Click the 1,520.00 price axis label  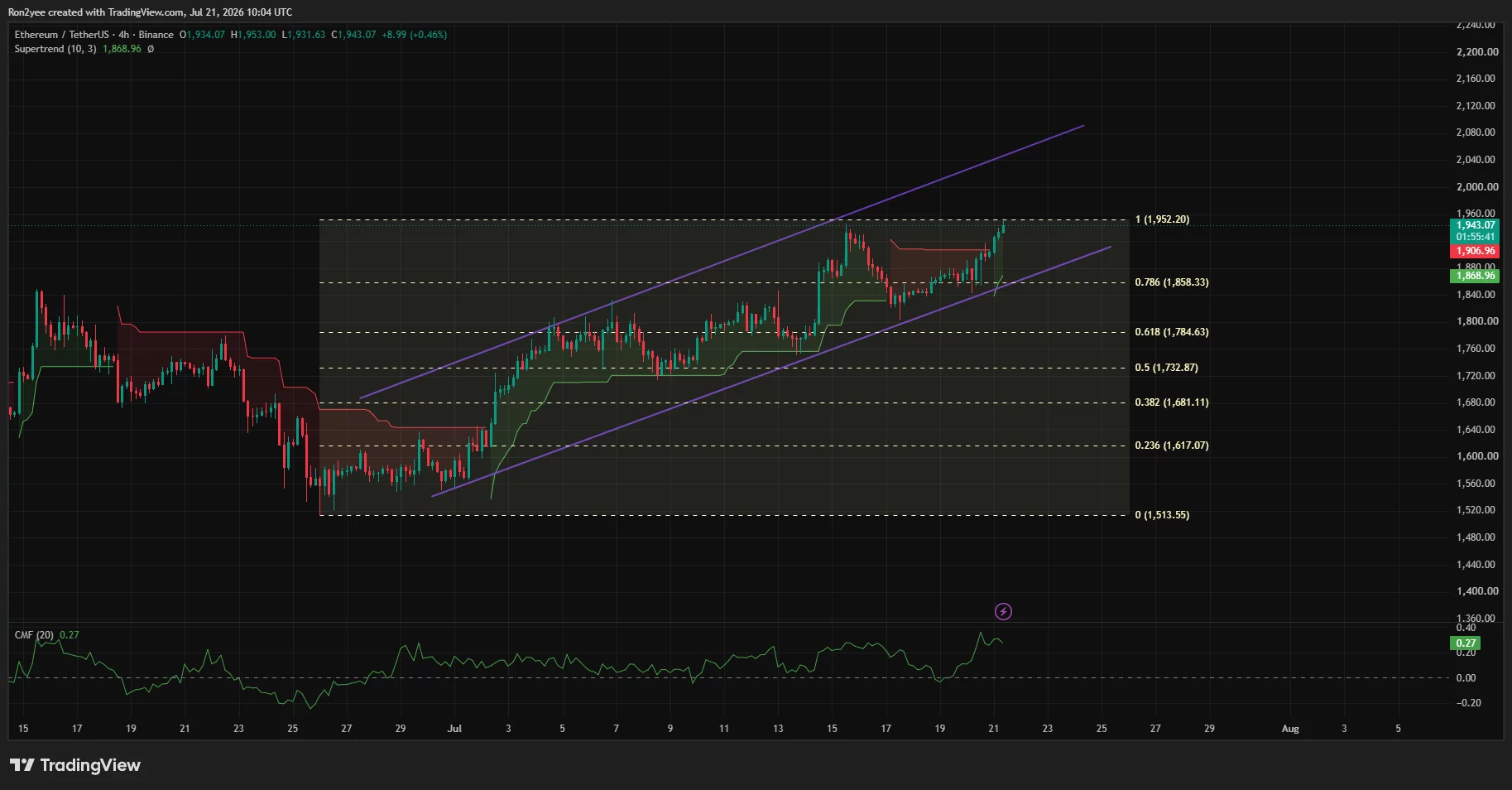[1476, 510]
